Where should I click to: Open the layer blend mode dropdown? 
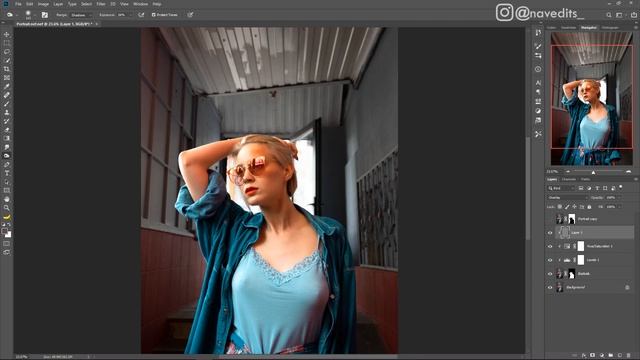(567, 198)
